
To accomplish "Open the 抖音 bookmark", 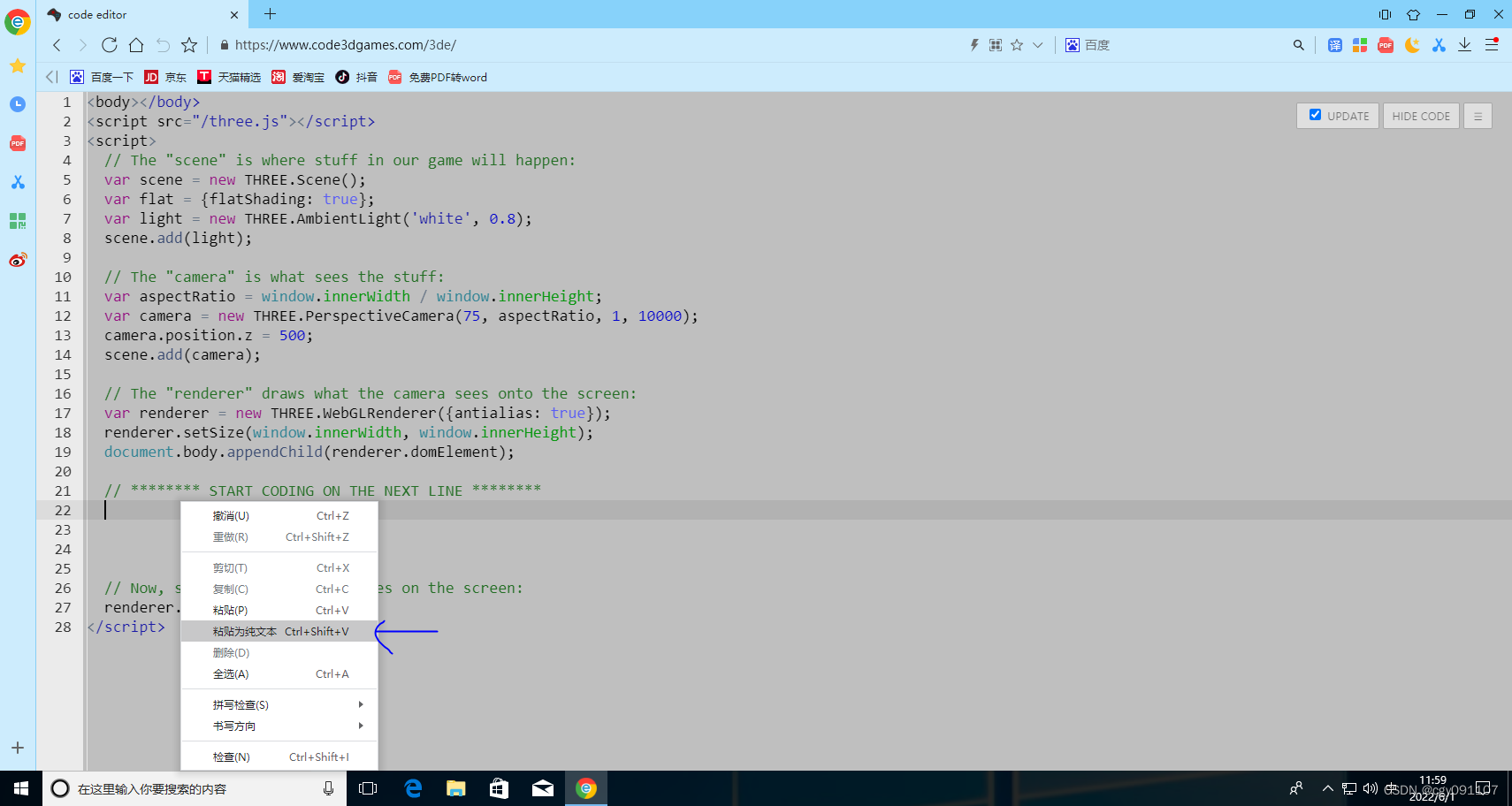I will [356, 77].
